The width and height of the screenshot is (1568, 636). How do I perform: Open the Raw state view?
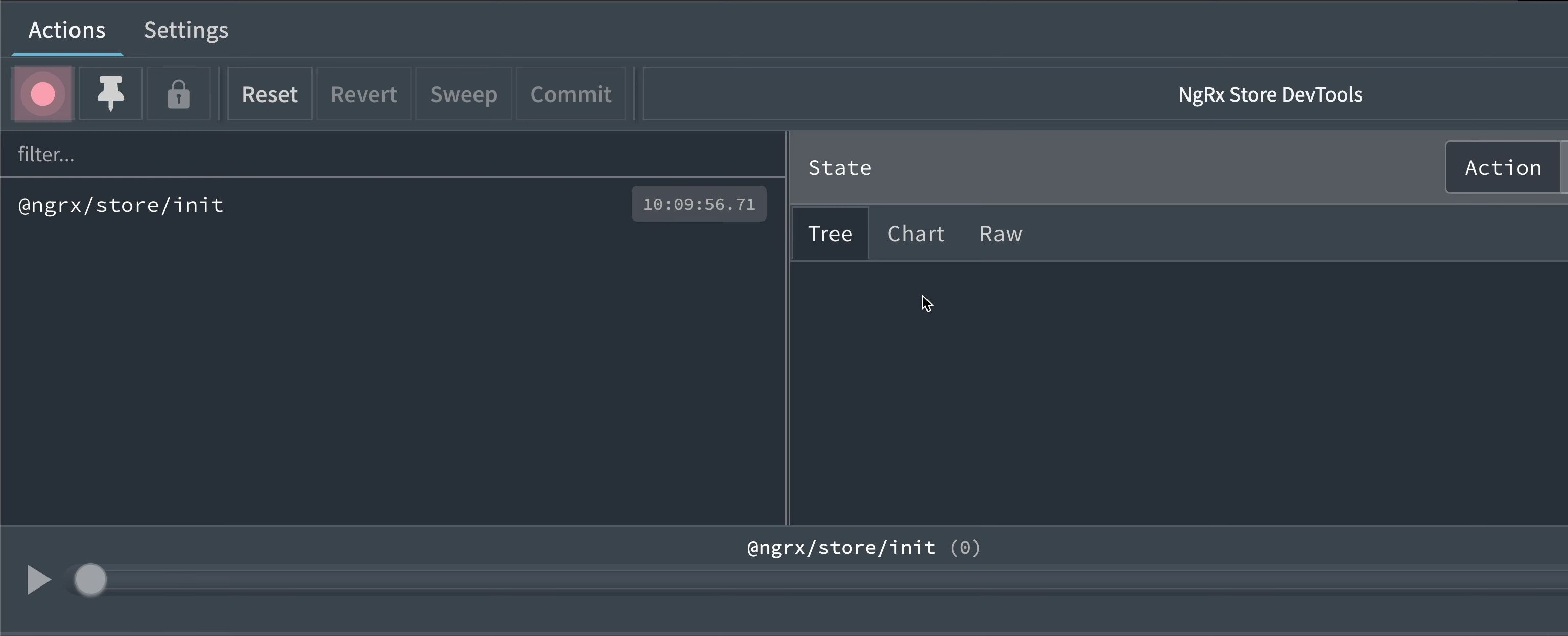pyautogui.click(x=1000, y=233)
